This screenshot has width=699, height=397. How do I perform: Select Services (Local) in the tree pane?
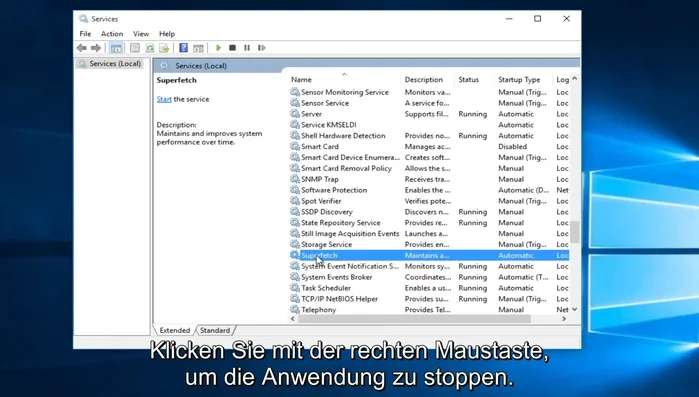coord(115,64)
